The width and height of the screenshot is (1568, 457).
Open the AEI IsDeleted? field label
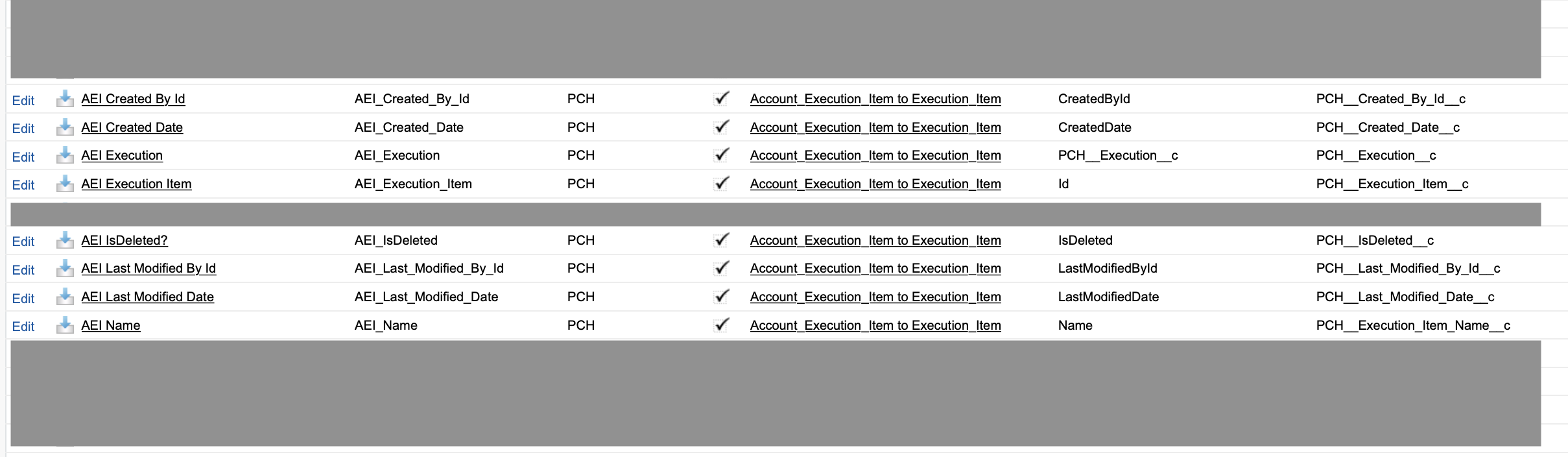(125, 240)
